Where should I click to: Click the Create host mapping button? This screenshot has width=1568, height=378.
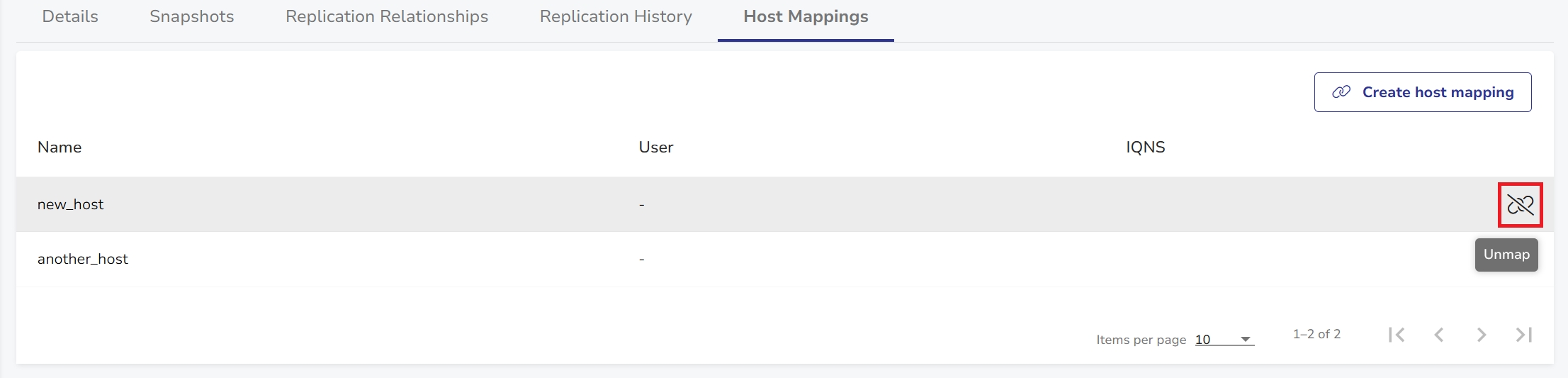[1423, 92]
